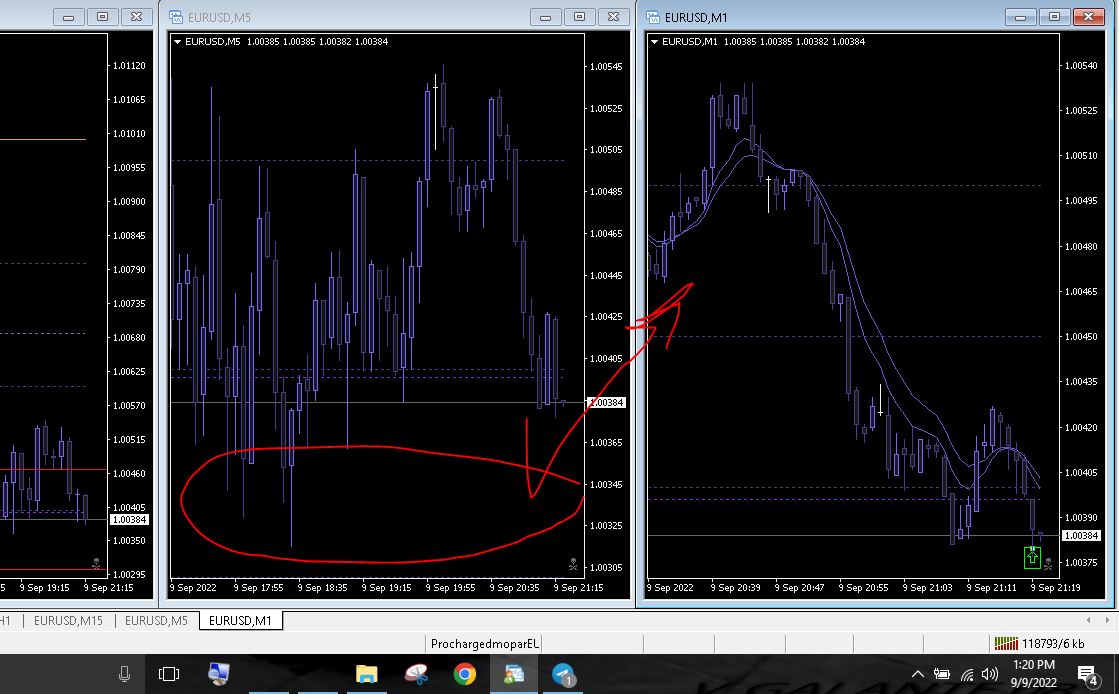Viewport: 1119px width, 694px height.
Task: Click the 1.00540 level on M1 price scale
Action: pos(1081,66)
